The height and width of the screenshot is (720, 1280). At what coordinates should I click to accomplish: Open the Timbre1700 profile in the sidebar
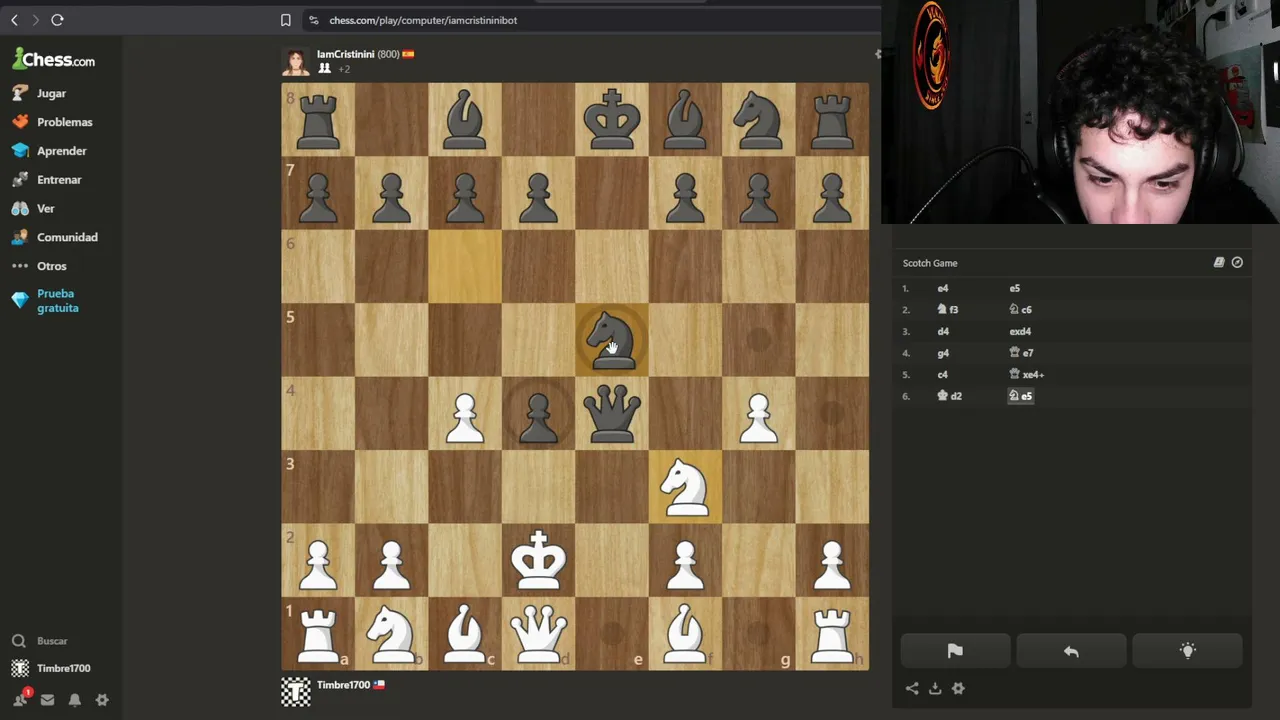tap(63, 668)
